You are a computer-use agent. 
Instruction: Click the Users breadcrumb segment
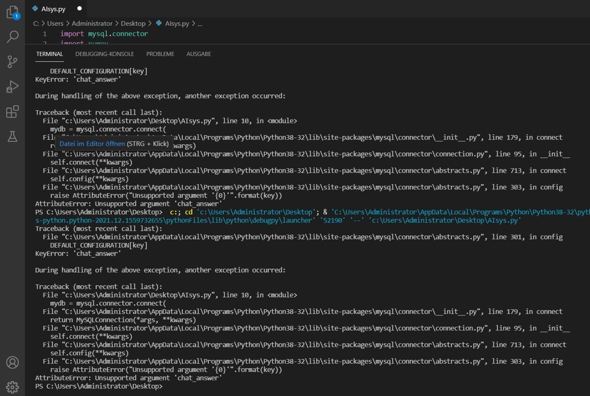pyautogui.click(x=55, y=23)
